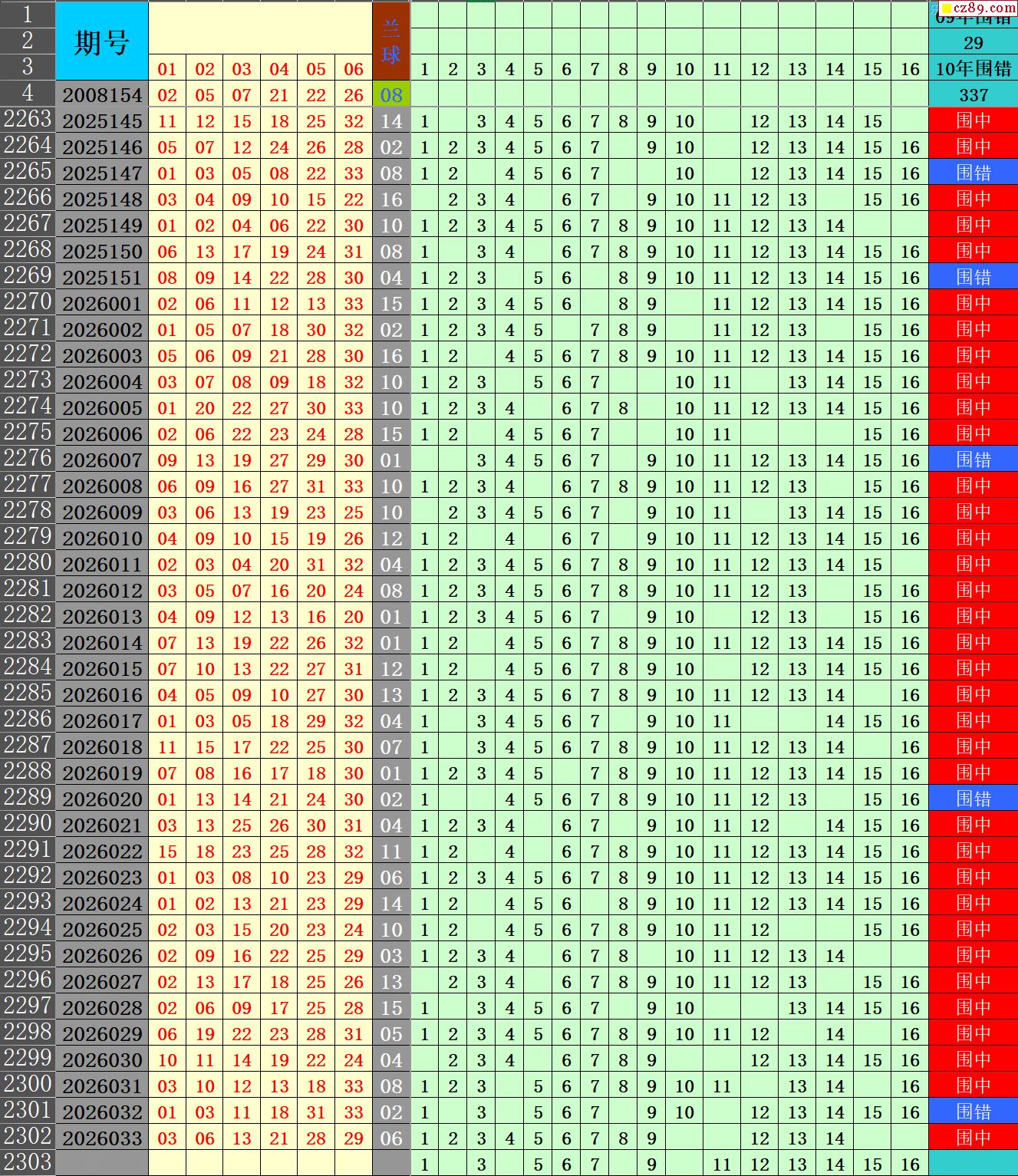The height and width of the screenshot is (1176, 1018).
Task: Click the 围中 cell for issue 2025149
Action: 974,225
